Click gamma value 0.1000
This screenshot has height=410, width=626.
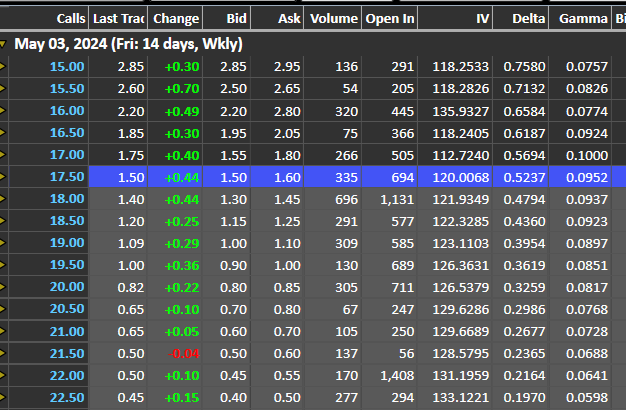tap(587, 155)
